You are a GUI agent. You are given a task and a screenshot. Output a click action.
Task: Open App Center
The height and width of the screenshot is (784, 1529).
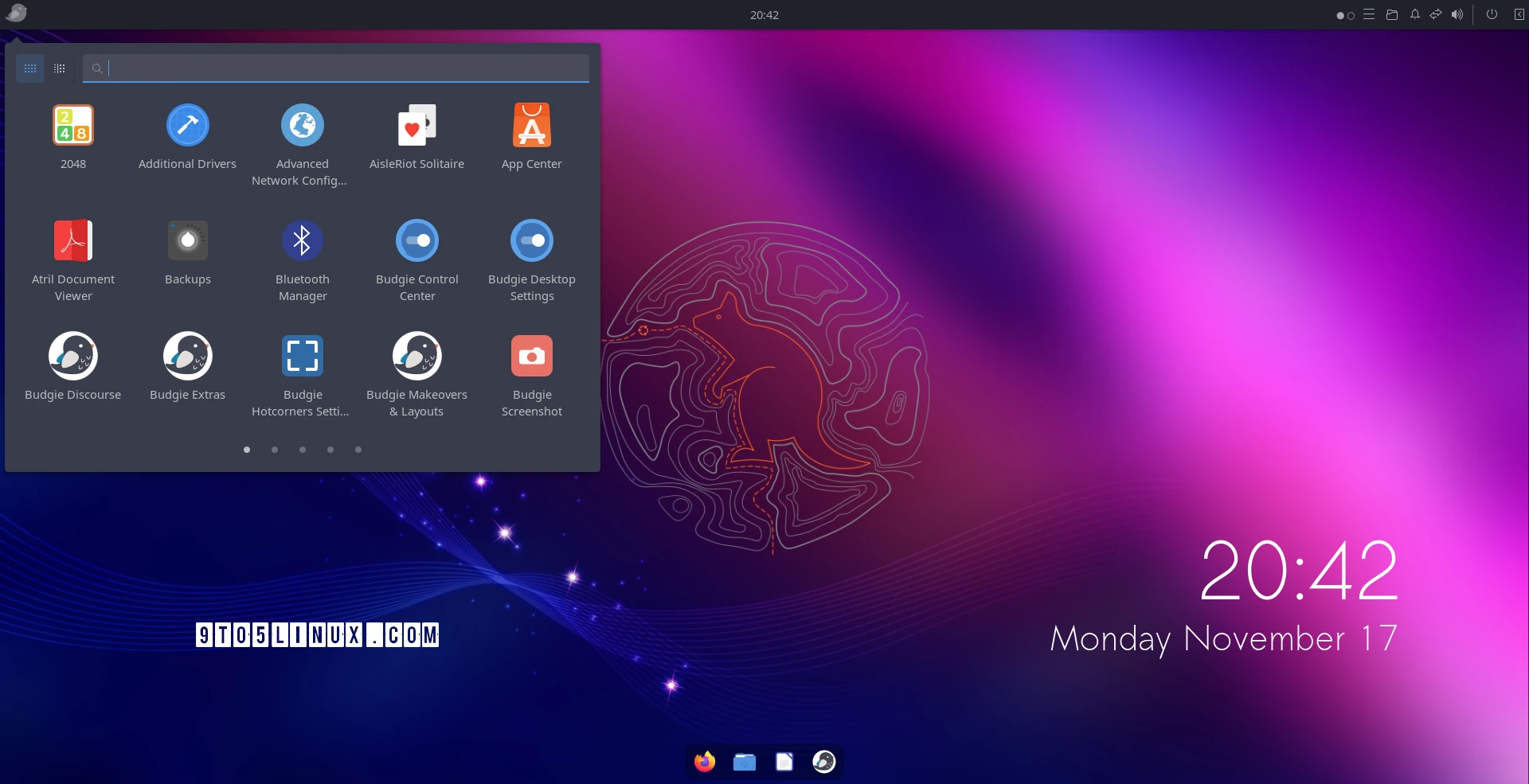[x=531, y=126]
